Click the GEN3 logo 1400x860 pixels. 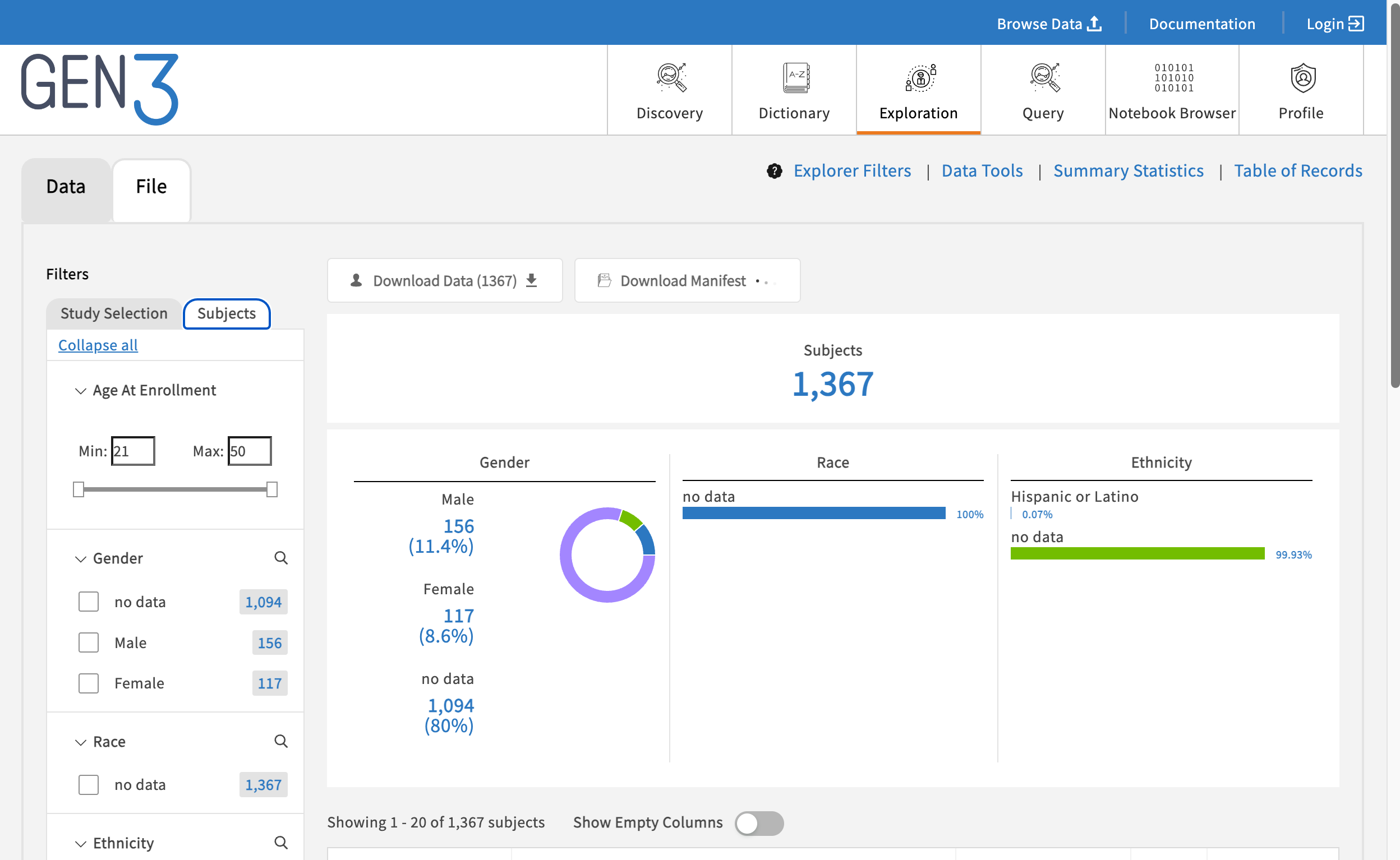99,89
